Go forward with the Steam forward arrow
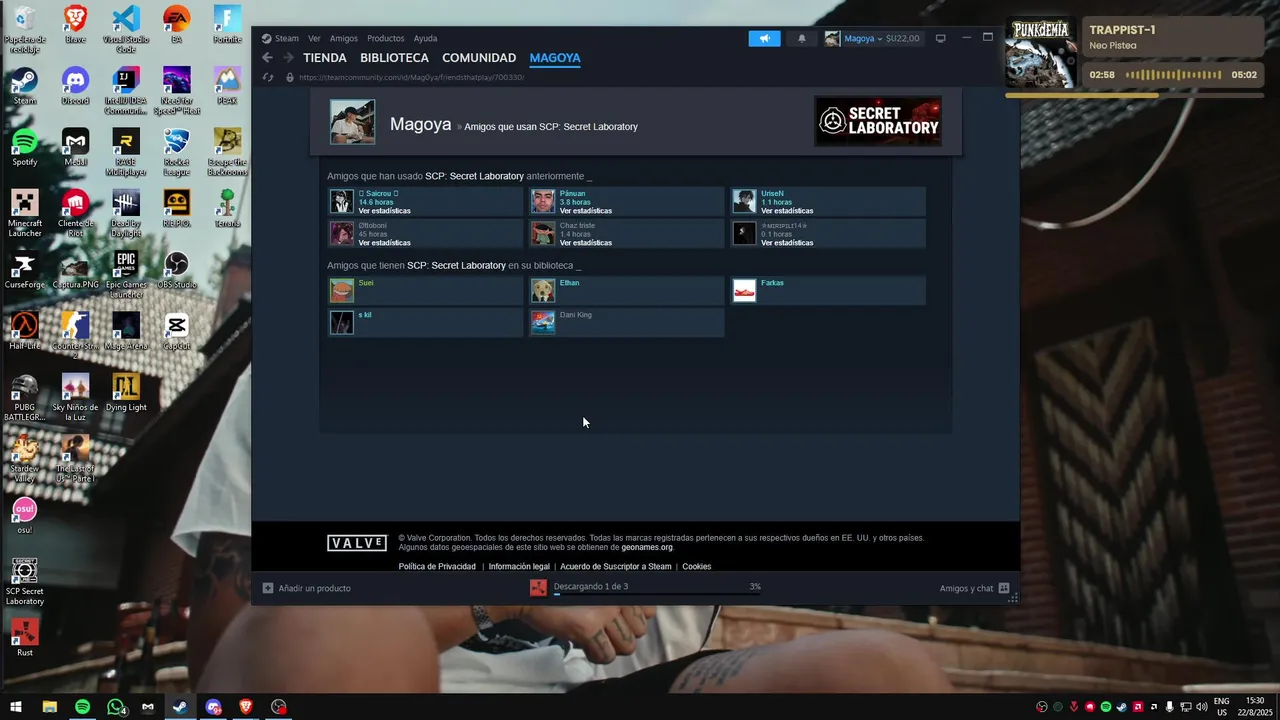The width and height of the screenshot is (1280, 720). coord(288,58)
